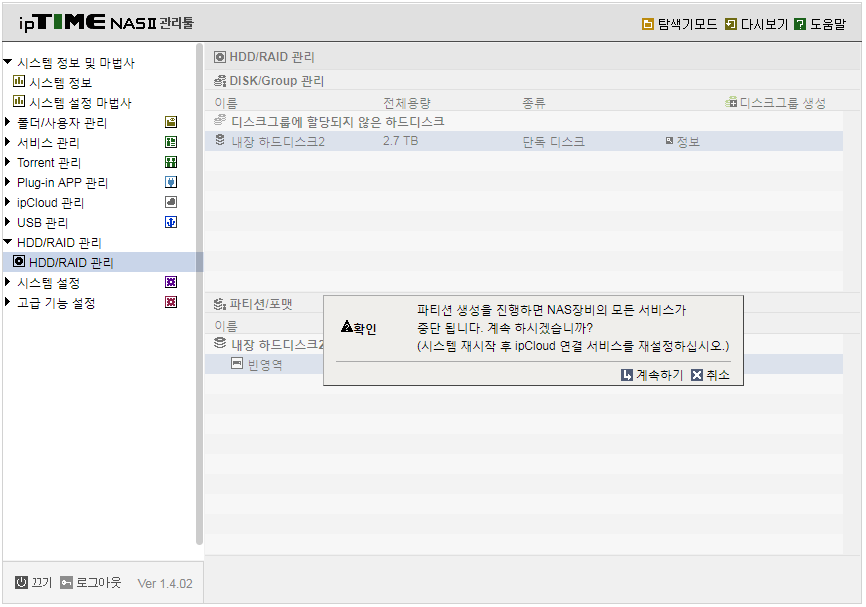
Task: Expand the 폴더/사용자 관리 tree arrow
Action: (x=8, y=122)
